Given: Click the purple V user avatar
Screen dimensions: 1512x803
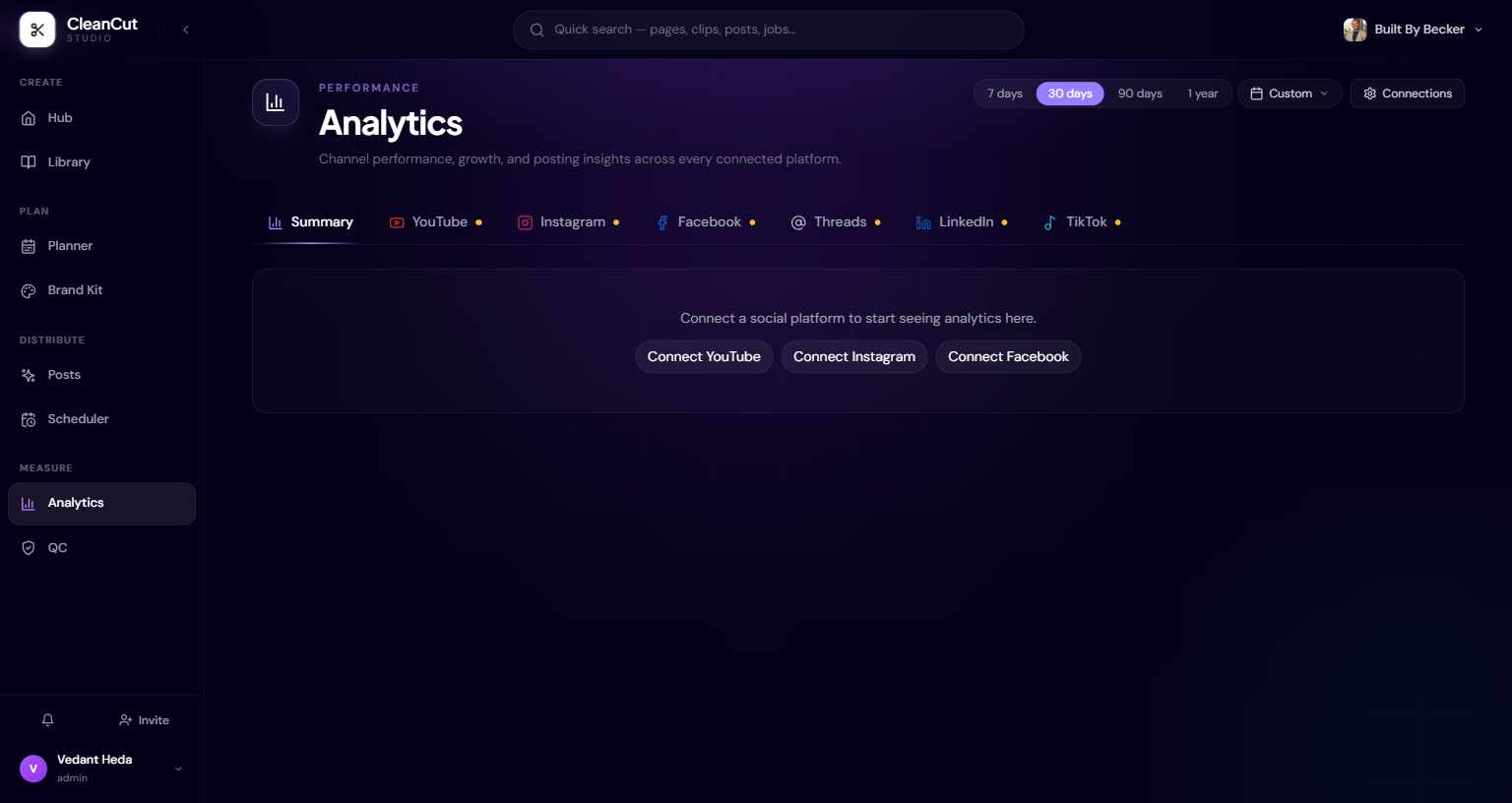Looking at the screenshot, I should [33, 769].
